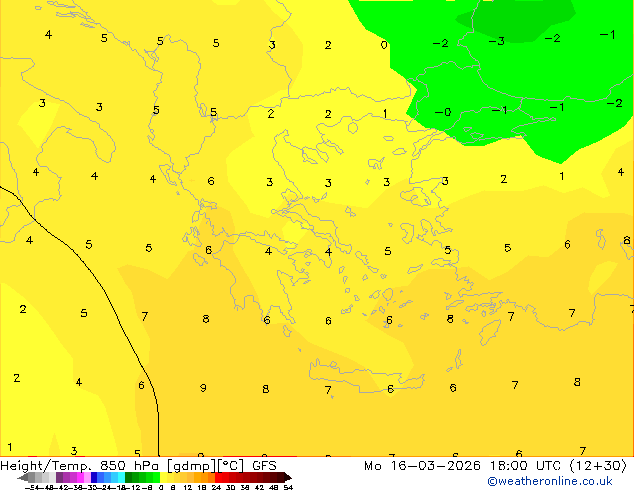The image size is (634, 490).
Task: Click the 'Mo 16-03-2026' date text
Action: pyautogui.click(x=423, y=466)
